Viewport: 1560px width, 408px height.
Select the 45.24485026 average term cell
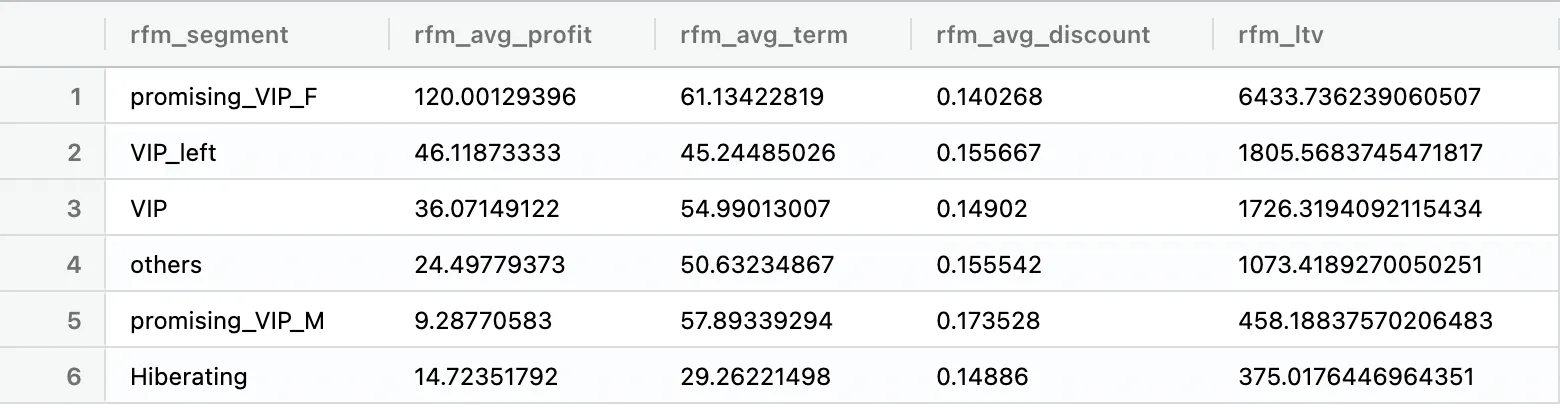(758, 153)
